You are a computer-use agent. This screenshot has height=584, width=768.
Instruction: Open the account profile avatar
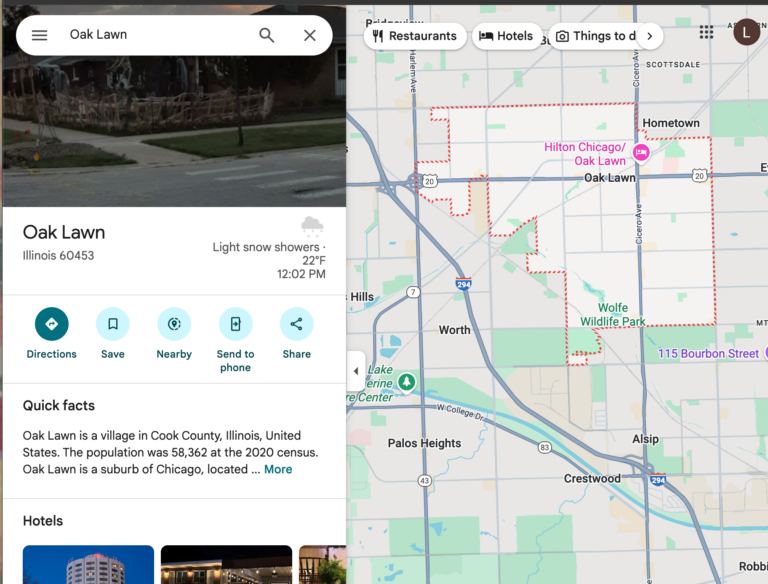[746, 32]
